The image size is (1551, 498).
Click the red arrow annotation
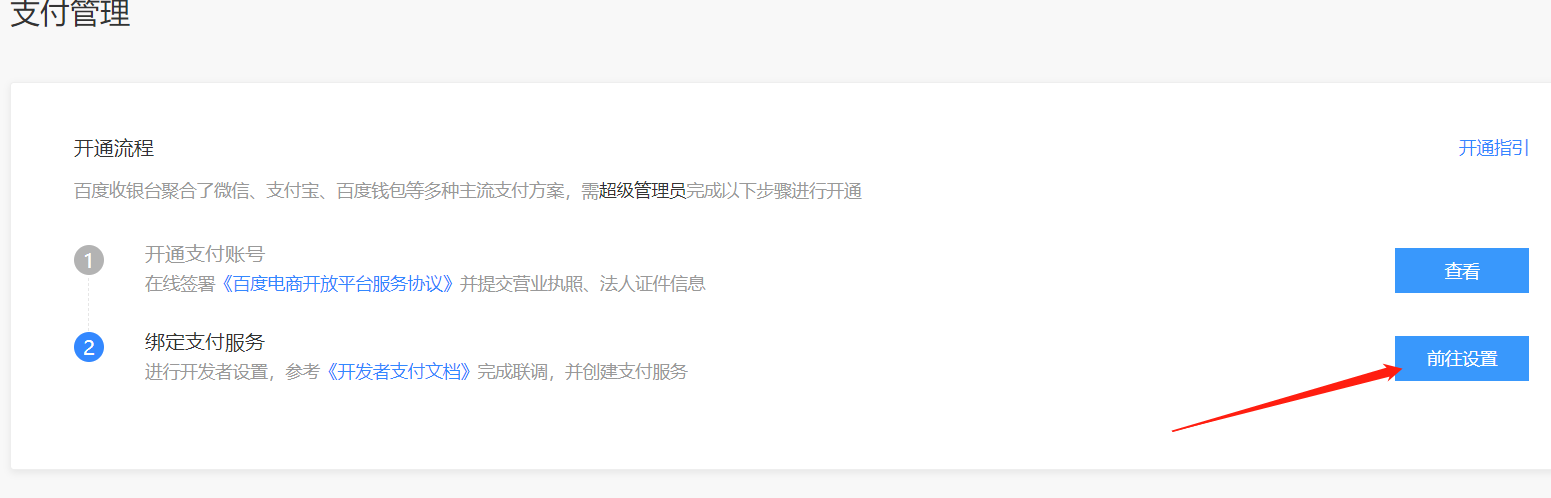1286,399
